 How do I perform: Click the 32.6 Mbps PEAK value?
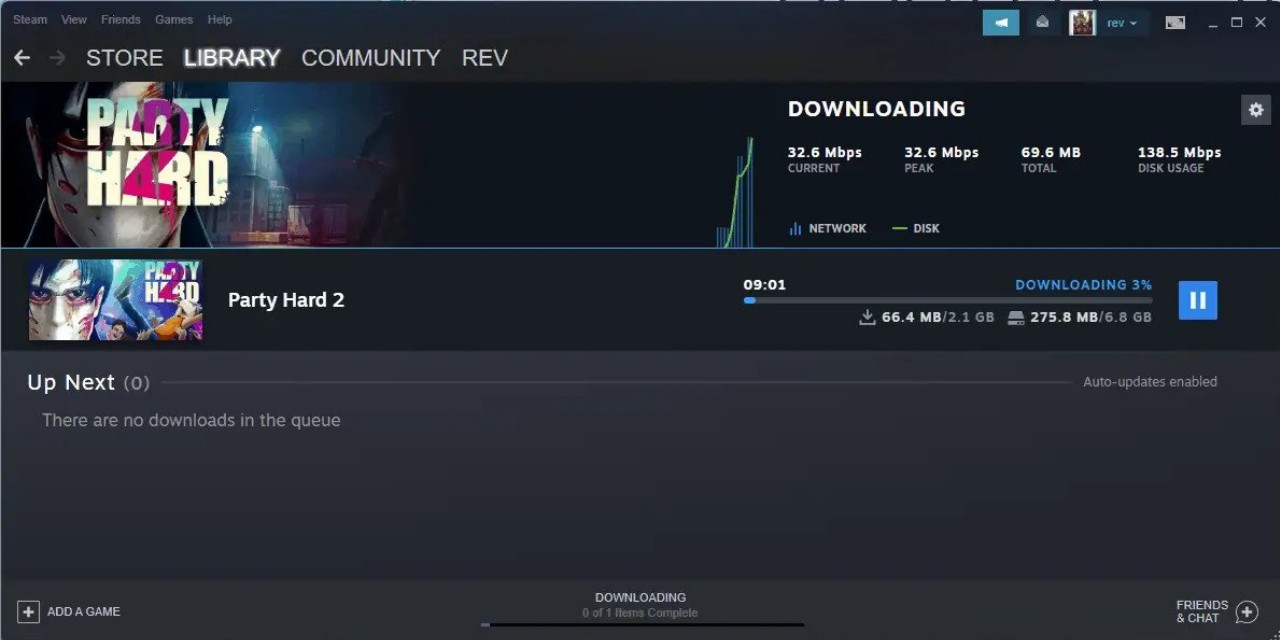click(942, 153)
